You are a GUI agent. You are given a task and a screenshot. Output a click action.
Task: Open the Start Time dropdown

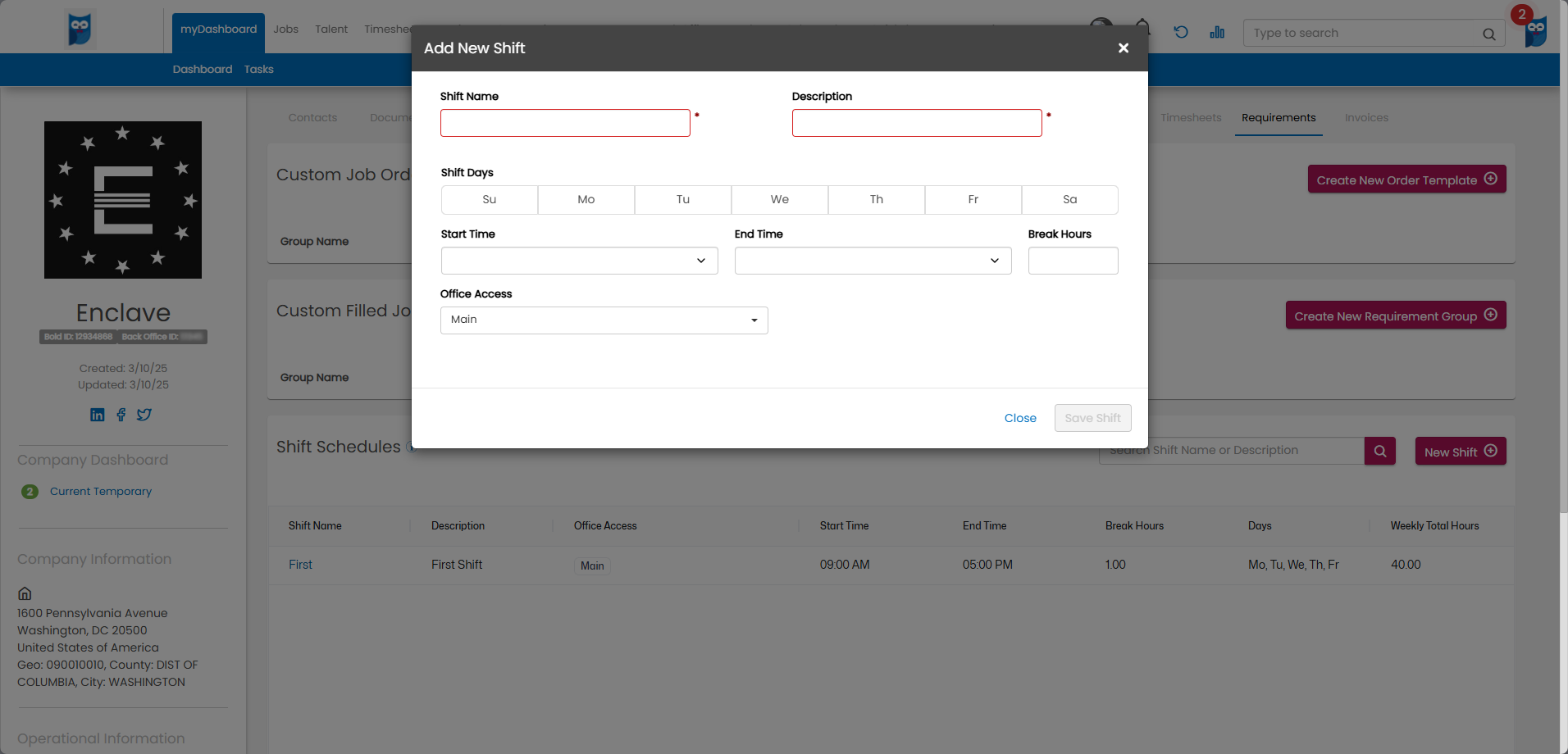[x=579, y=261]
